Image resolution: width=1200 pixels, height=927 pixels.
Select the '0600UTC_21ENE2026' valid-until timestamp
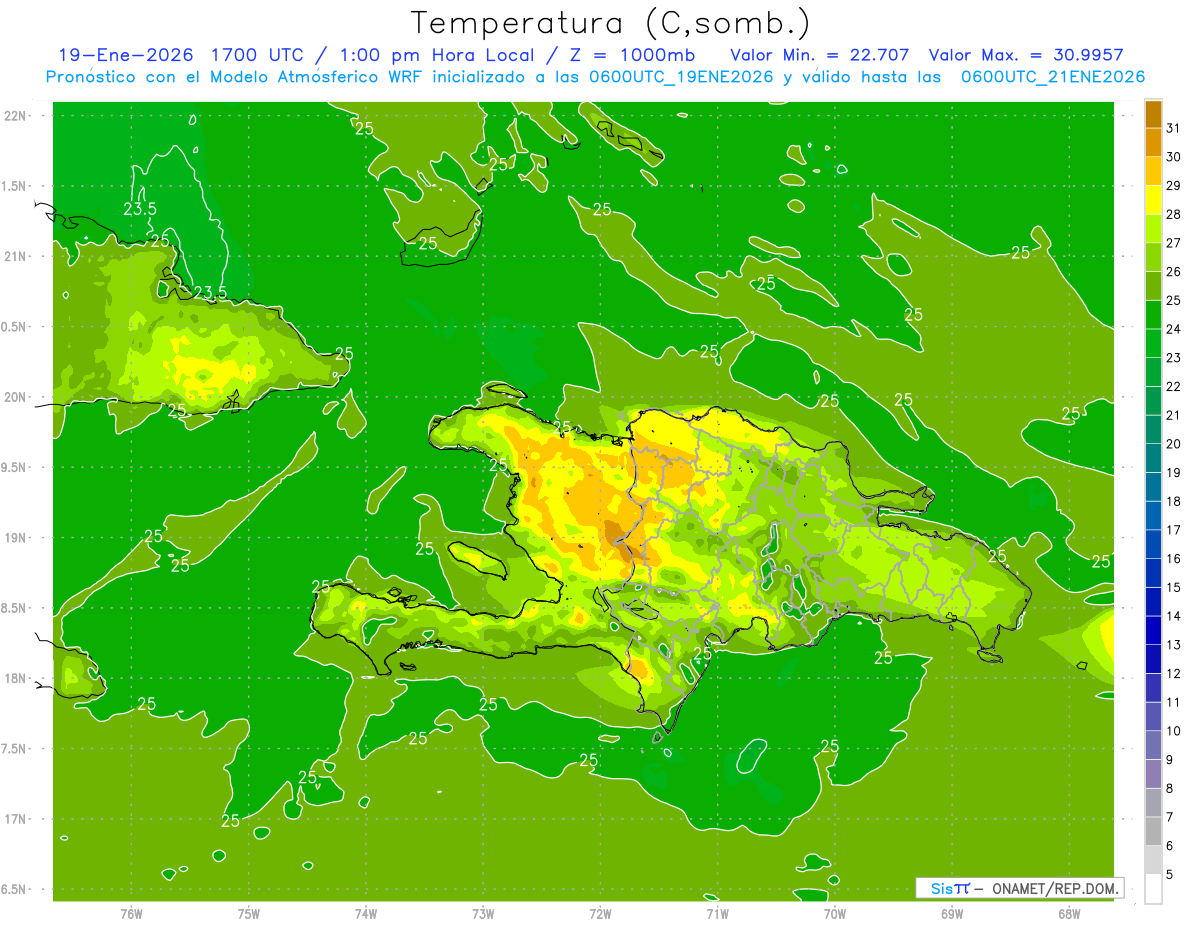(1052, 77)
